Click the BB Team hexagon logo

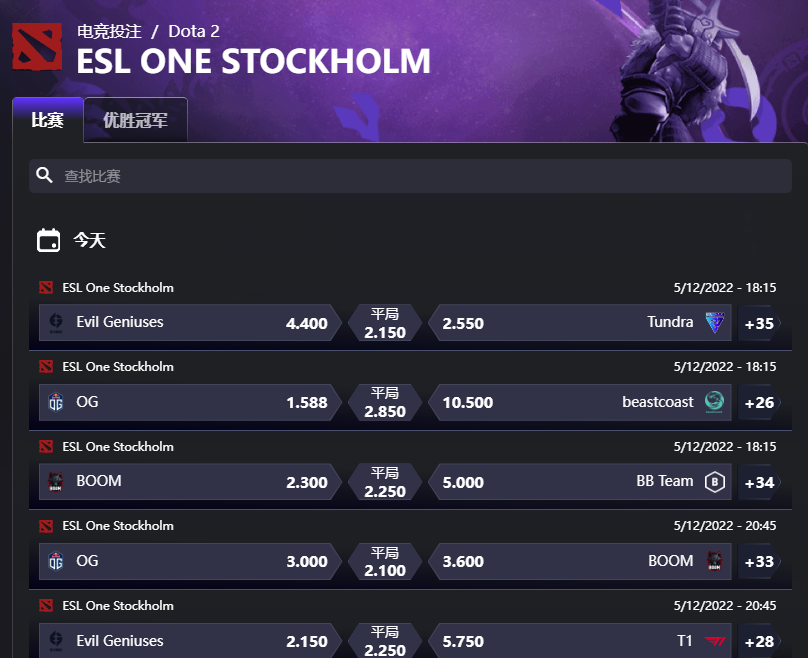[x=715, y=482]
